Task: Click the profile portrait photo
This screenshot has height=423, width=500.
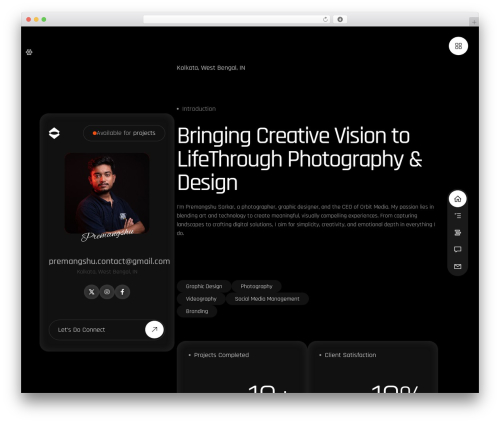Action: pos(107,193)
